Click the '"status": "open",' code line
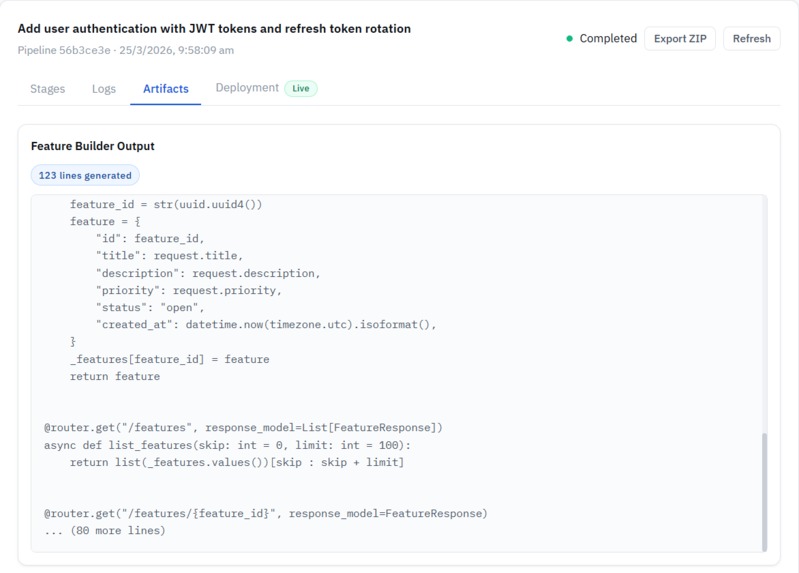 coord(150,307)
